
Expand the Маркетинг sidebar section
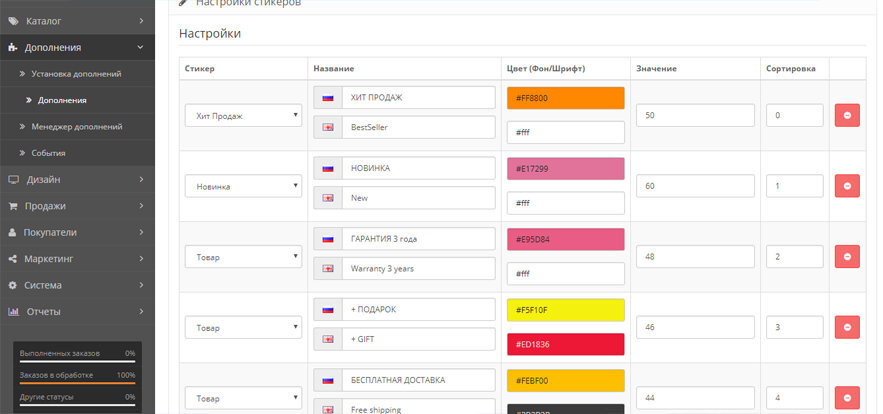pos(76,259)
